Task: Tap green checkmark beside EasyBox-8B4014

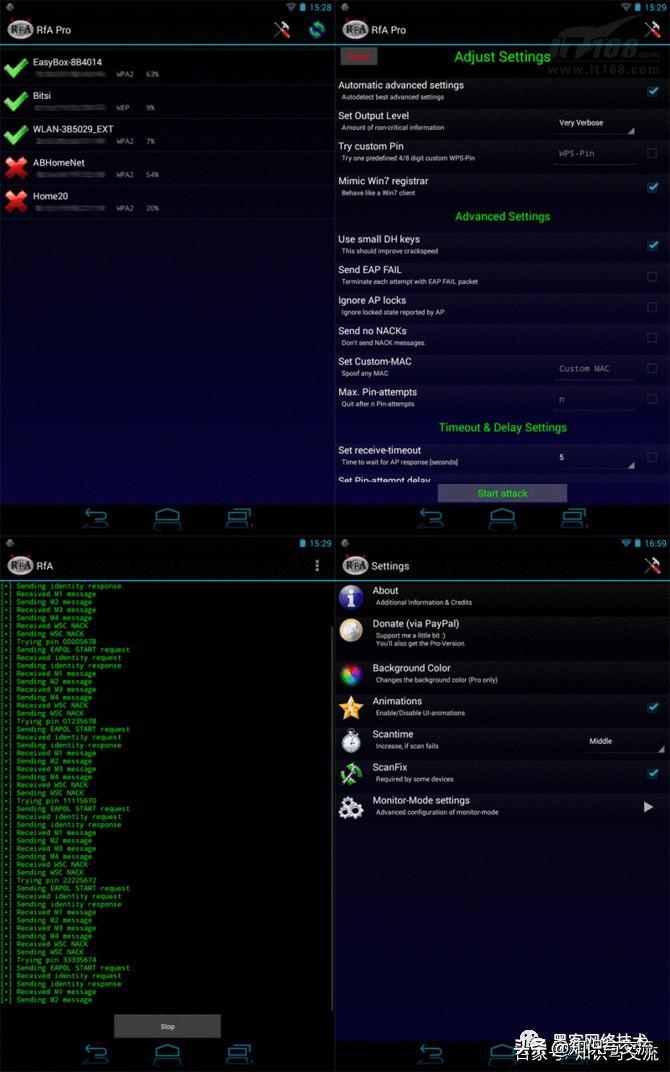Action: click(16, 68)
